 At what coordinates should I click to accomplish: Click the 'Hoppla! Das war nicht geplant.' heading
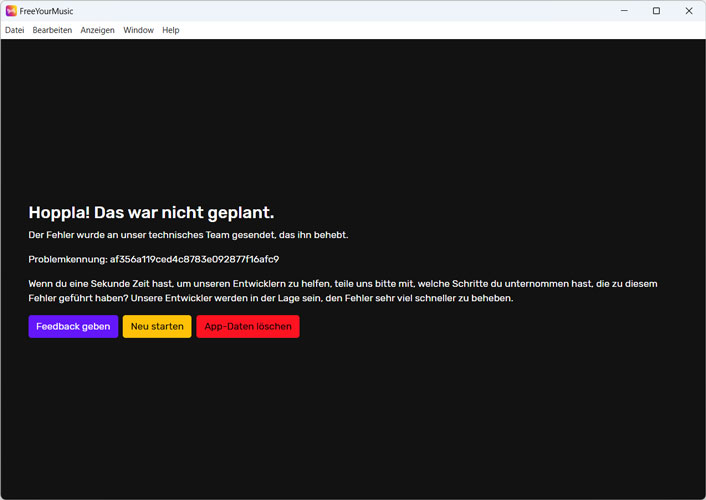click(x=151, y=212)
